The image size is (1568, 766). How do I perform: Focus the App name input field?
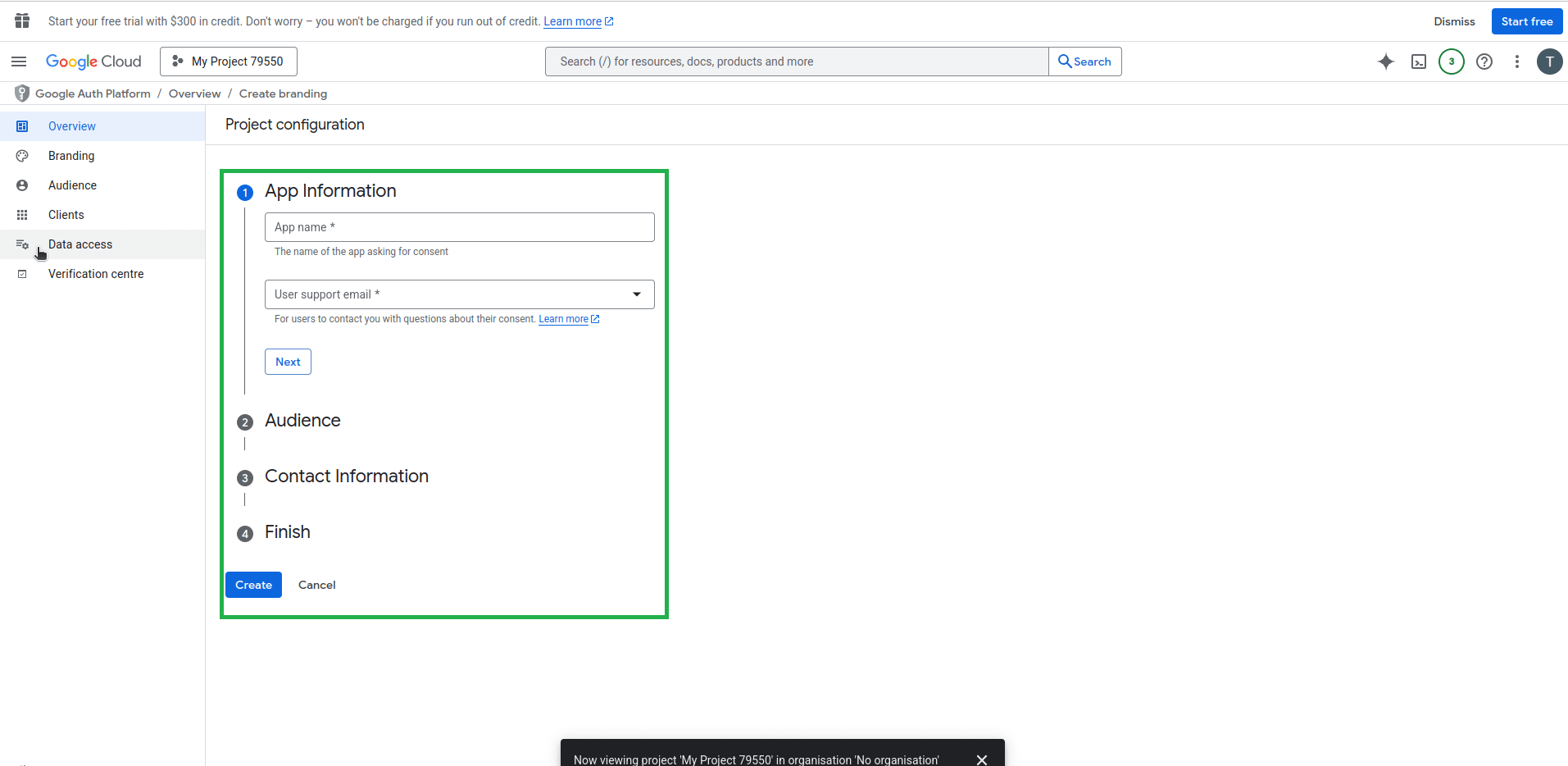pos(459,227)
